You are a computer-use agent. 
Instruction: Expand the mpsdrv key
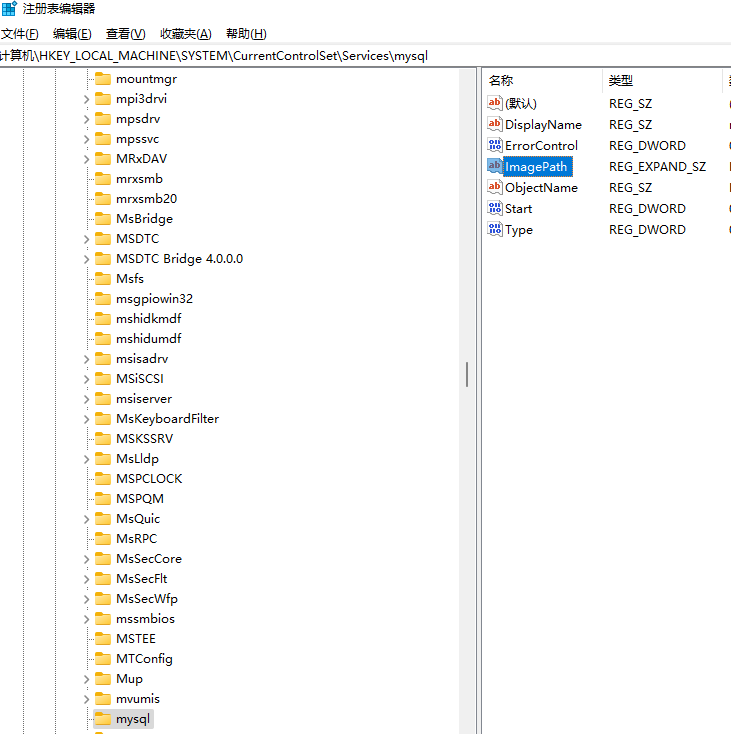(x=87, y=119)
